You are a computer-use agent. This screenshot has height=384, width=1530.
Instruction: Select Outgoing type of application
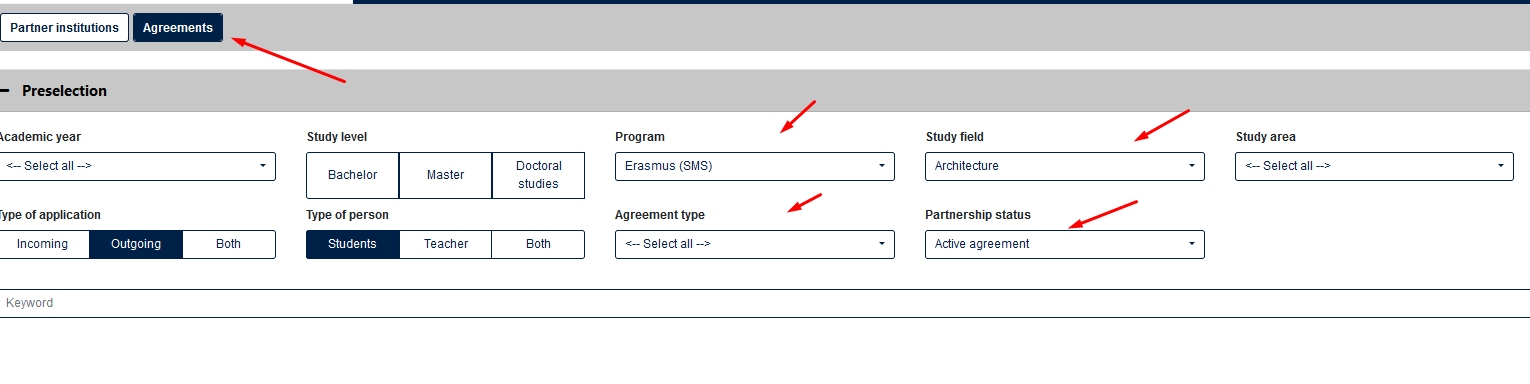[x=136, y=244]
